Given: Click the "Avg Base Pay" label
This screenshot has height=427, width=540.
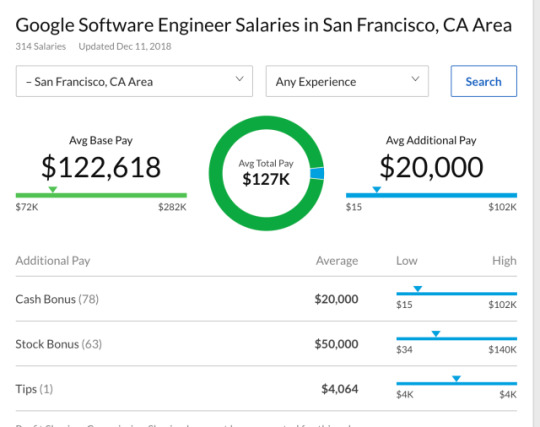Looking at the screenshot, I should 101,140.
